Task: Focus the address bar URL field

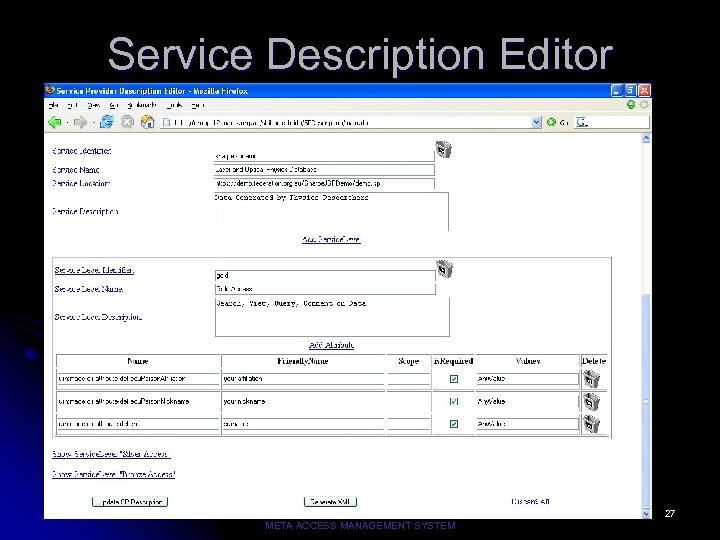Action: point(351,123)
